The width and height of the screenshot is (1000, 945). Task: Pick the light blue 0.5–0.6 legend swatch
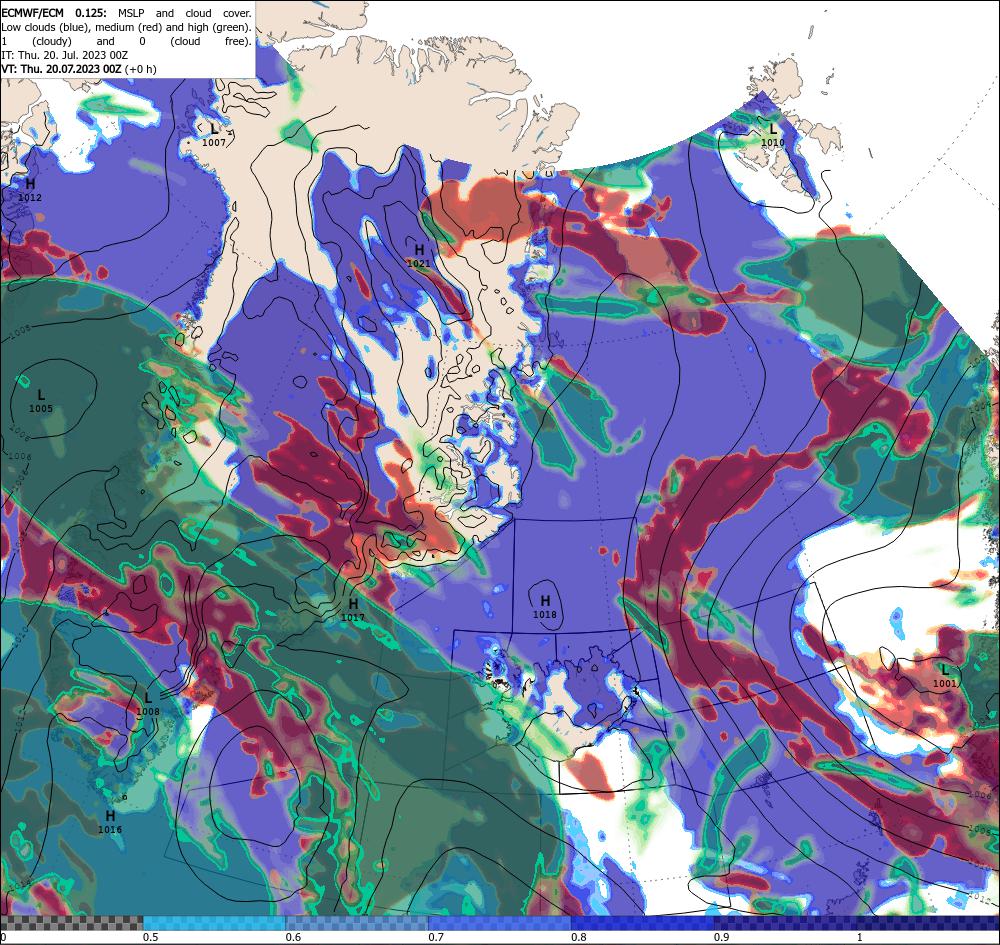214,923
